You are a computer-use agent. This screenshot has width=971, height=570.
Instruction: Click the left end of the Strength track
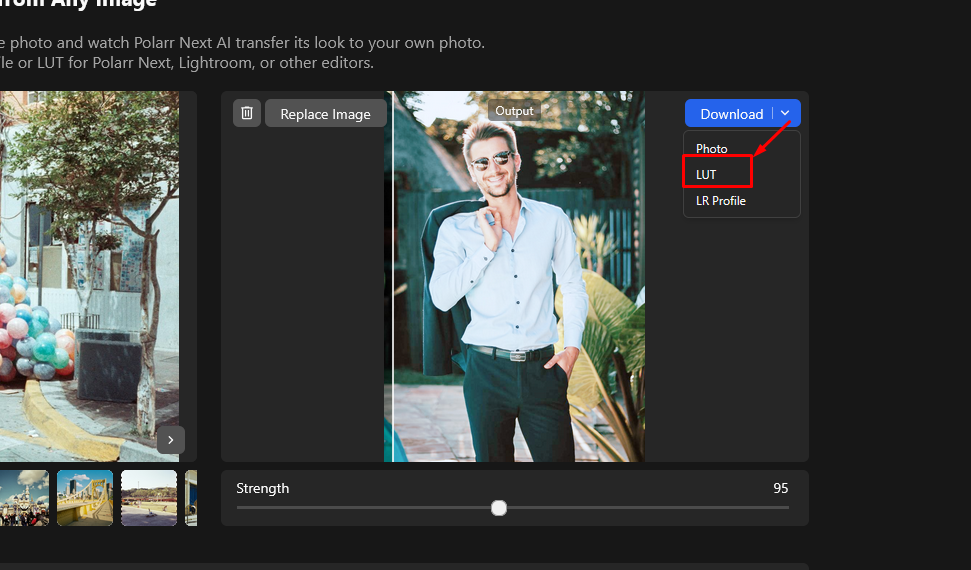[x=239, y=508]
